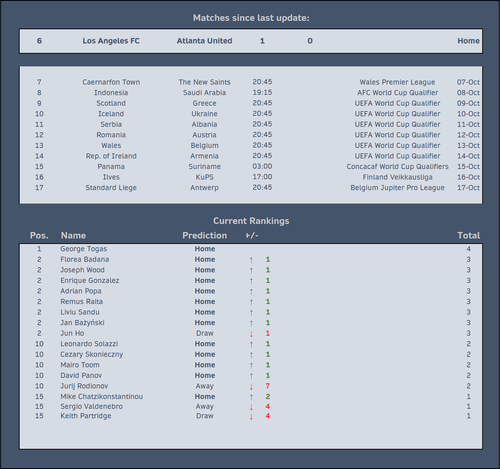This screenshot has height=469, width=500.
Task: Click the Total column header
Action: tap(468, 235)
